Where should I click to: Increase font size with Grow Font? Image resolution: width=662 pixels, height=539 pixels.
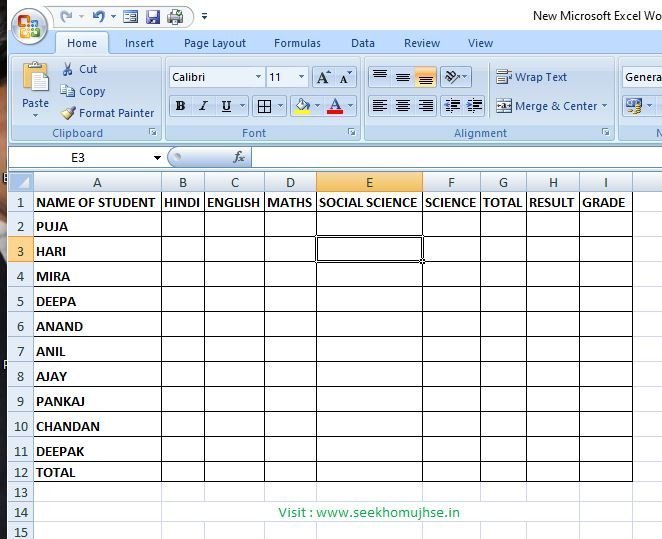point(323,77)
